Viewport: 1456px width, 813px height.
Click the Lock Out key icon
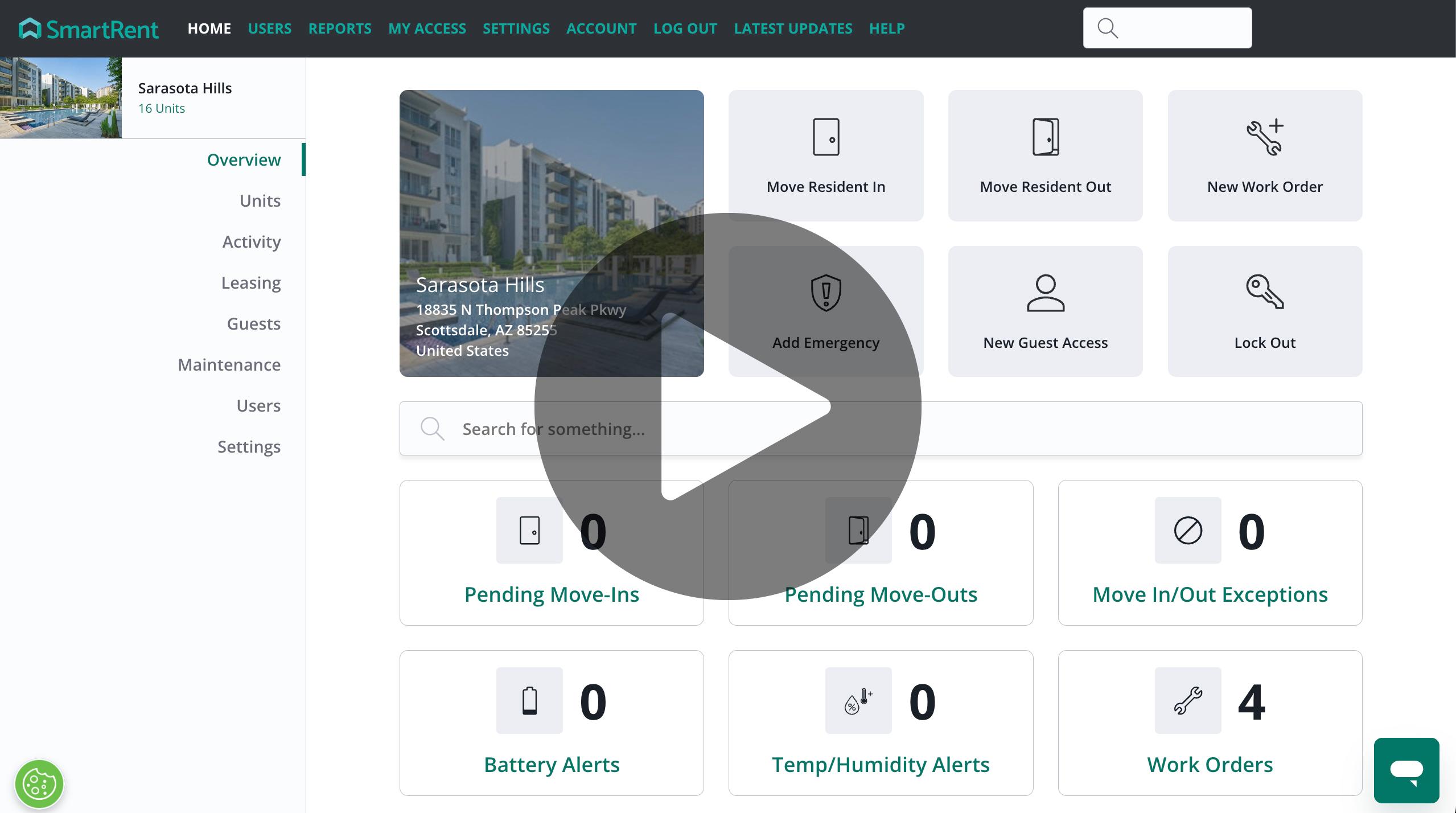(1265, 292)
